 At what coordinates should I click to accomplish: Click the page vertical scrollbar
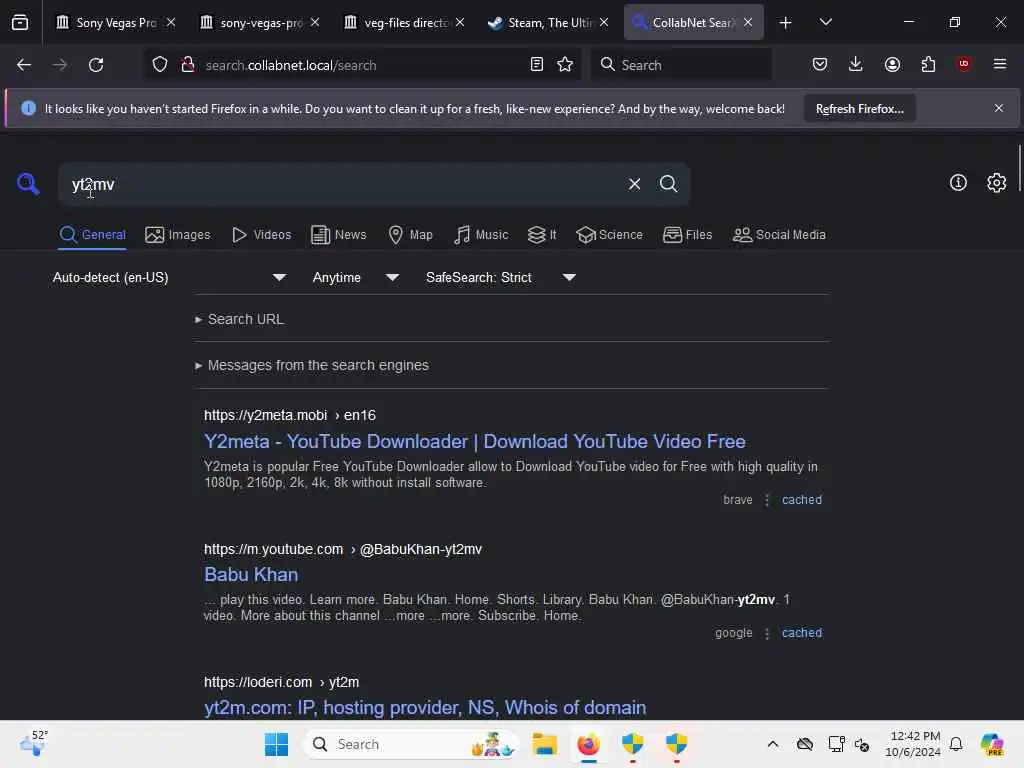point(1019,168)
